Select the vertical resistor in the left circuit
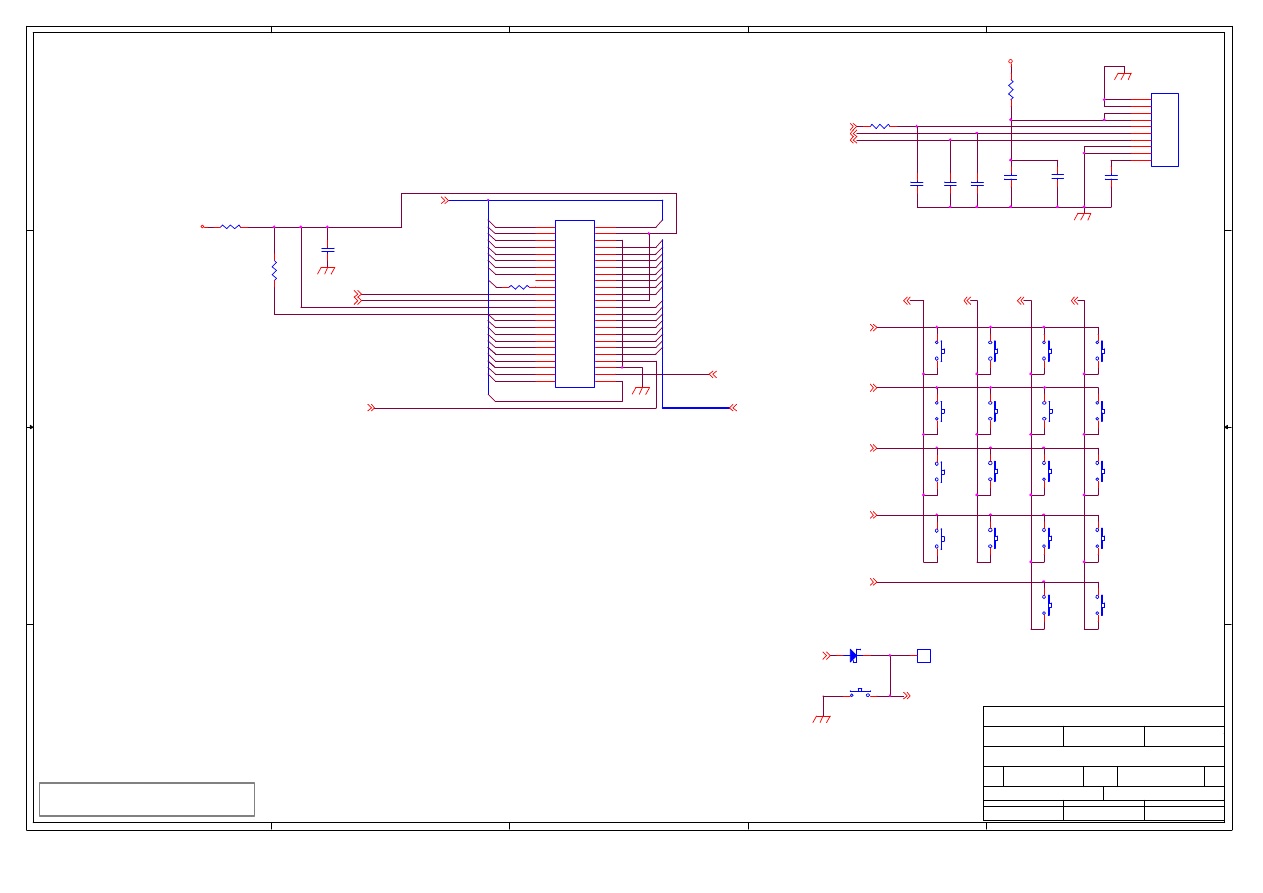 274,270
